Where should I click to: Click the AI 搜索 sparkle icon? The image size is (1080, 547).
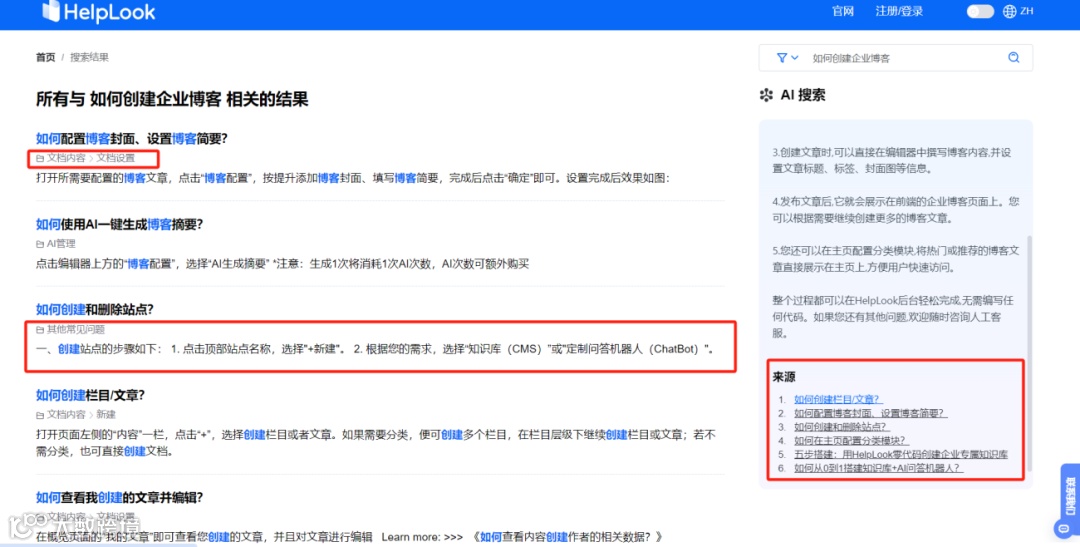(766, 95)
